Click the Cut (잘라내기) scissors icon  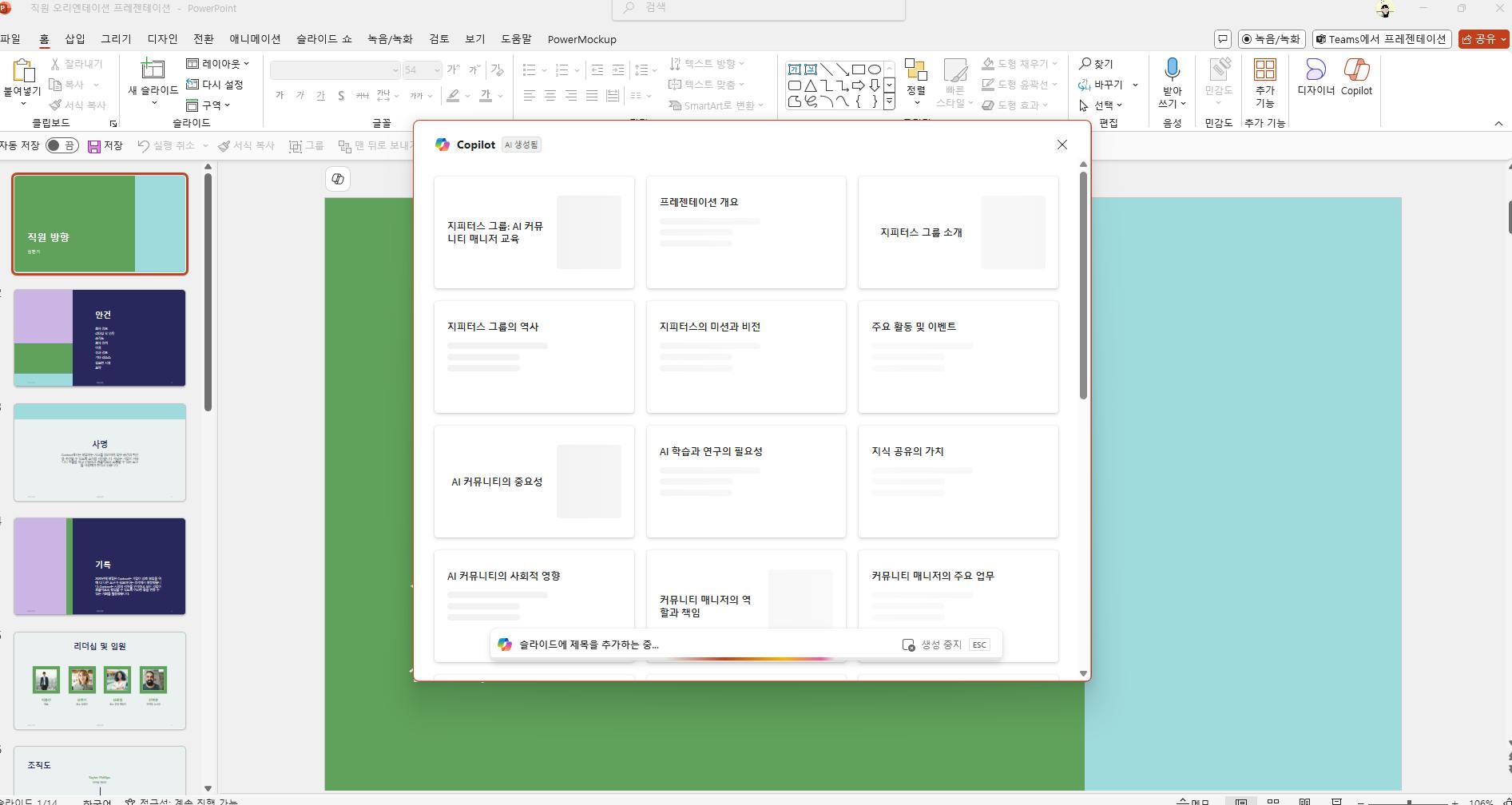pyautogui.click(x=55, y=64)
